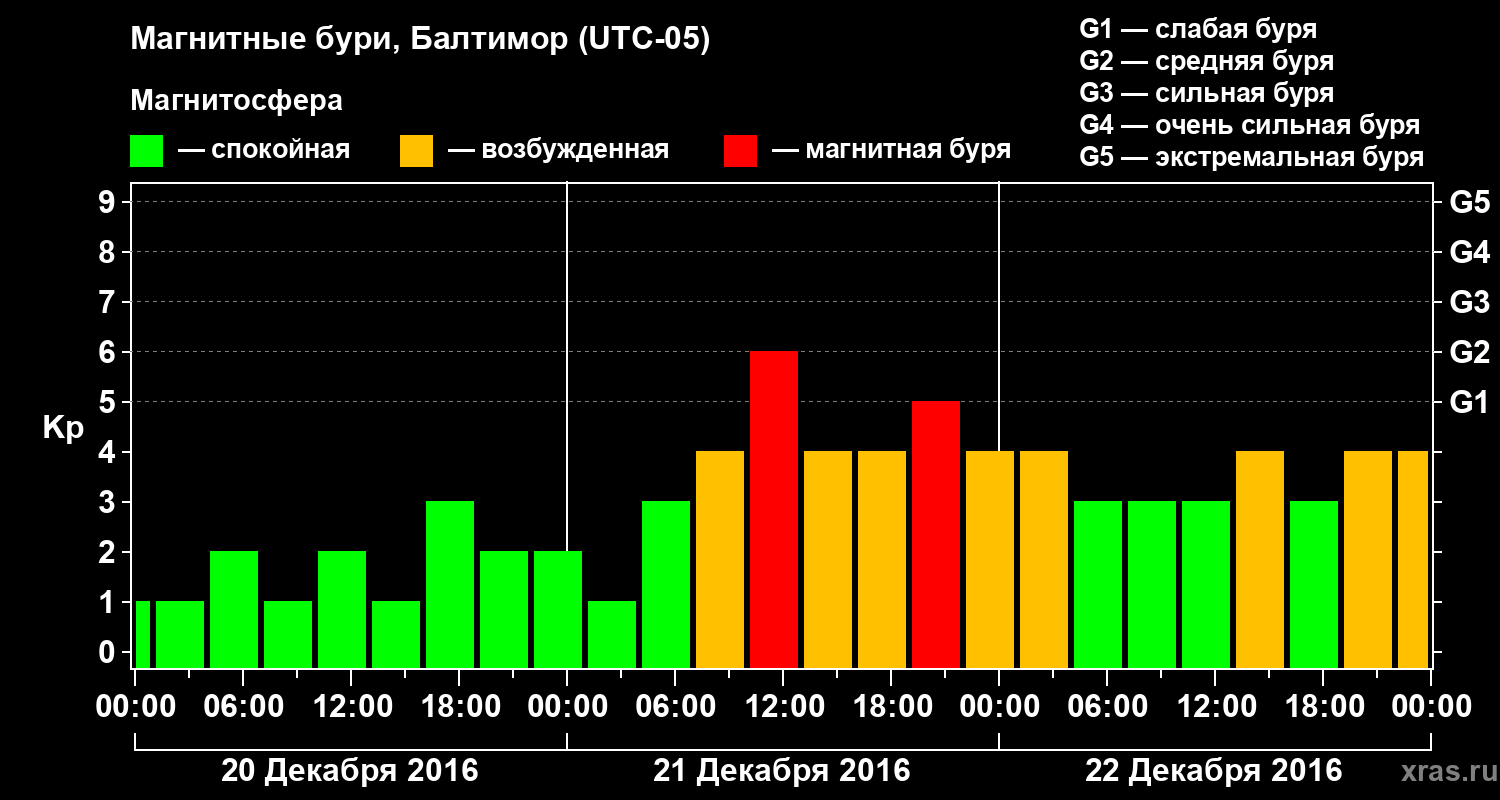Click the green 'спокойная' legend swatch

click(x=146, y=151)
